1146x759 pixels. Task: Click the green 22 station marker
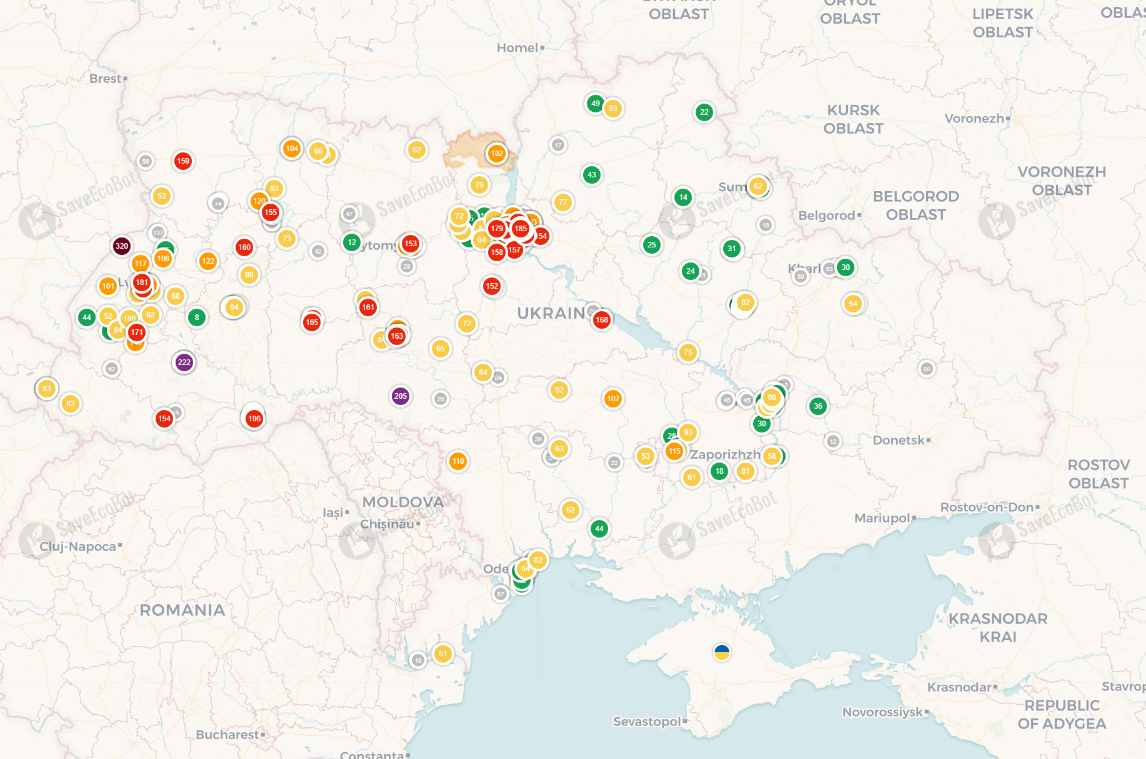tap(704, 112)
